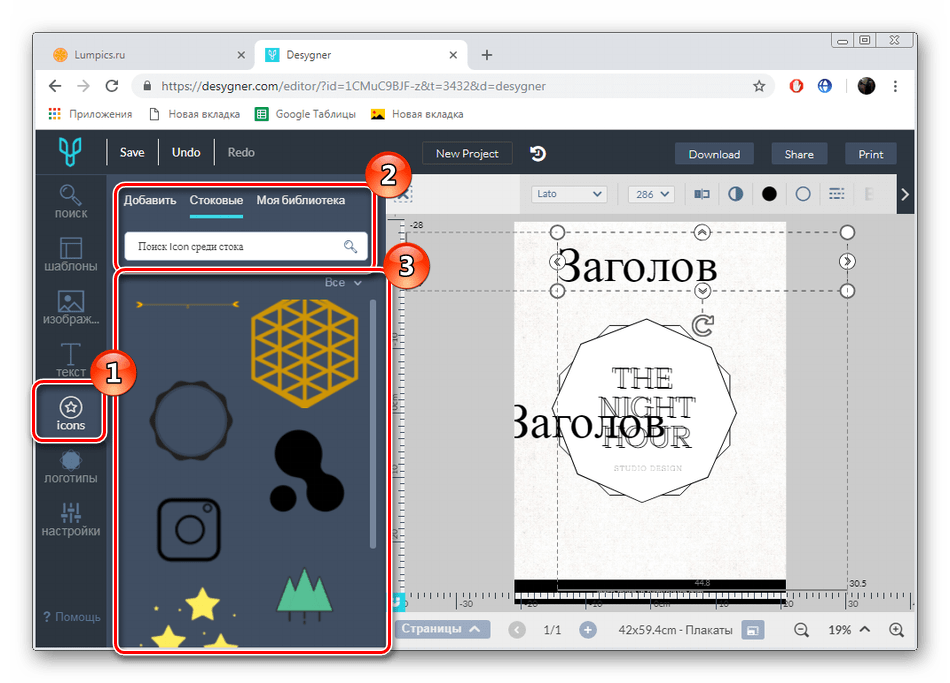Select THE NIGHT HOUR logo on canvas
The width and height of the screenshot is (950, 683).
click(x=646, y=411)
